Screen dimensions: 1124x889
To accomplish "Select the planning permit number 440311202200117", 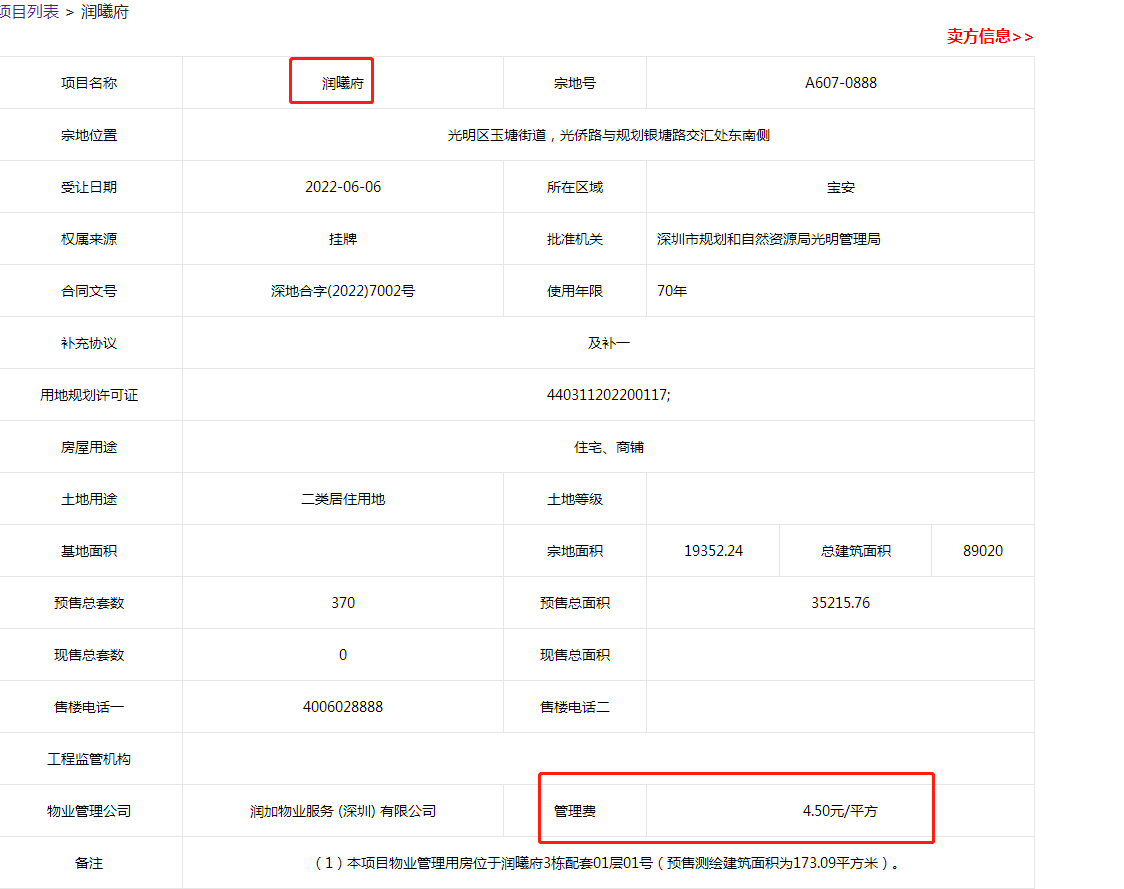I will point(608,395).
